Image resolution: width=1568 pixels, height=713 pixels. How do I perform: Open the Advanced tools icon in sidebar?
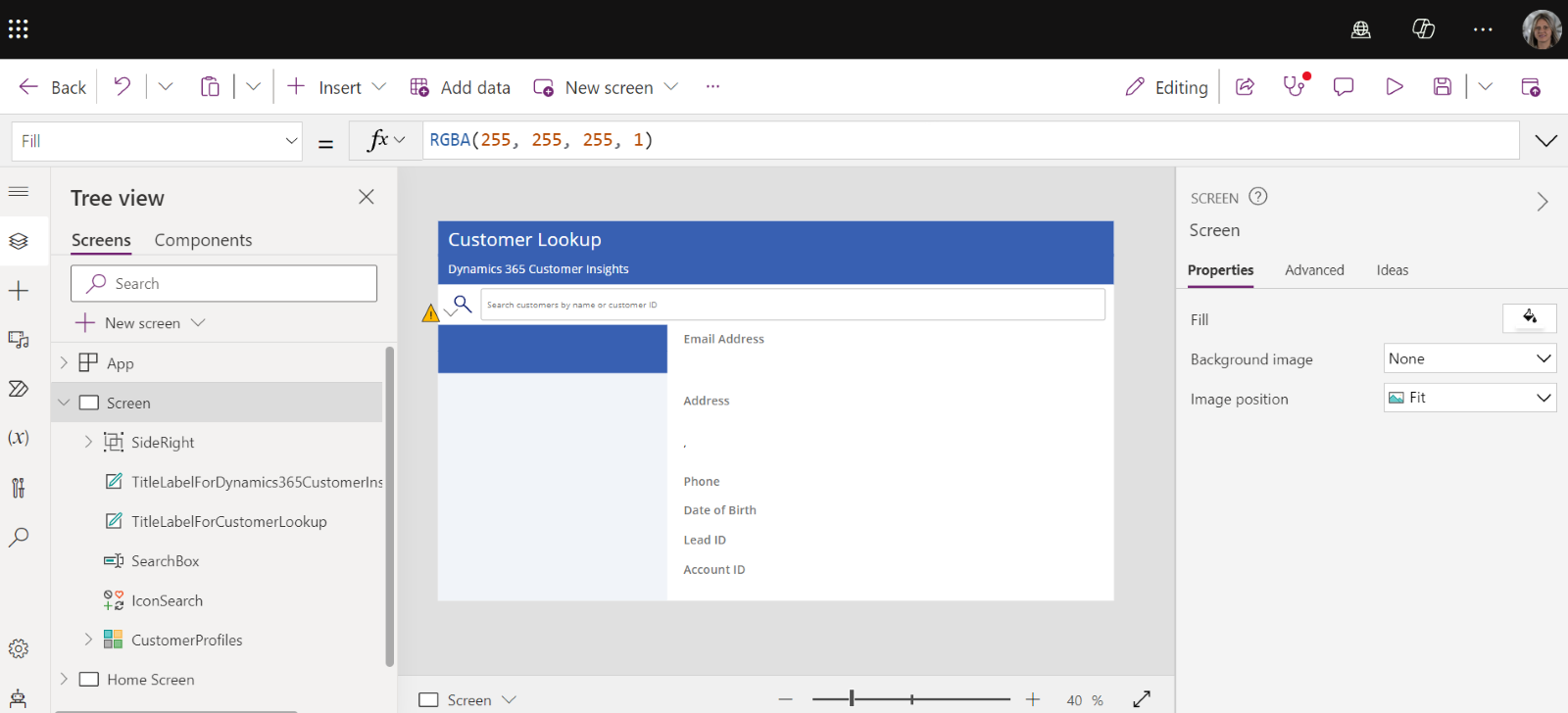point(19,487)
